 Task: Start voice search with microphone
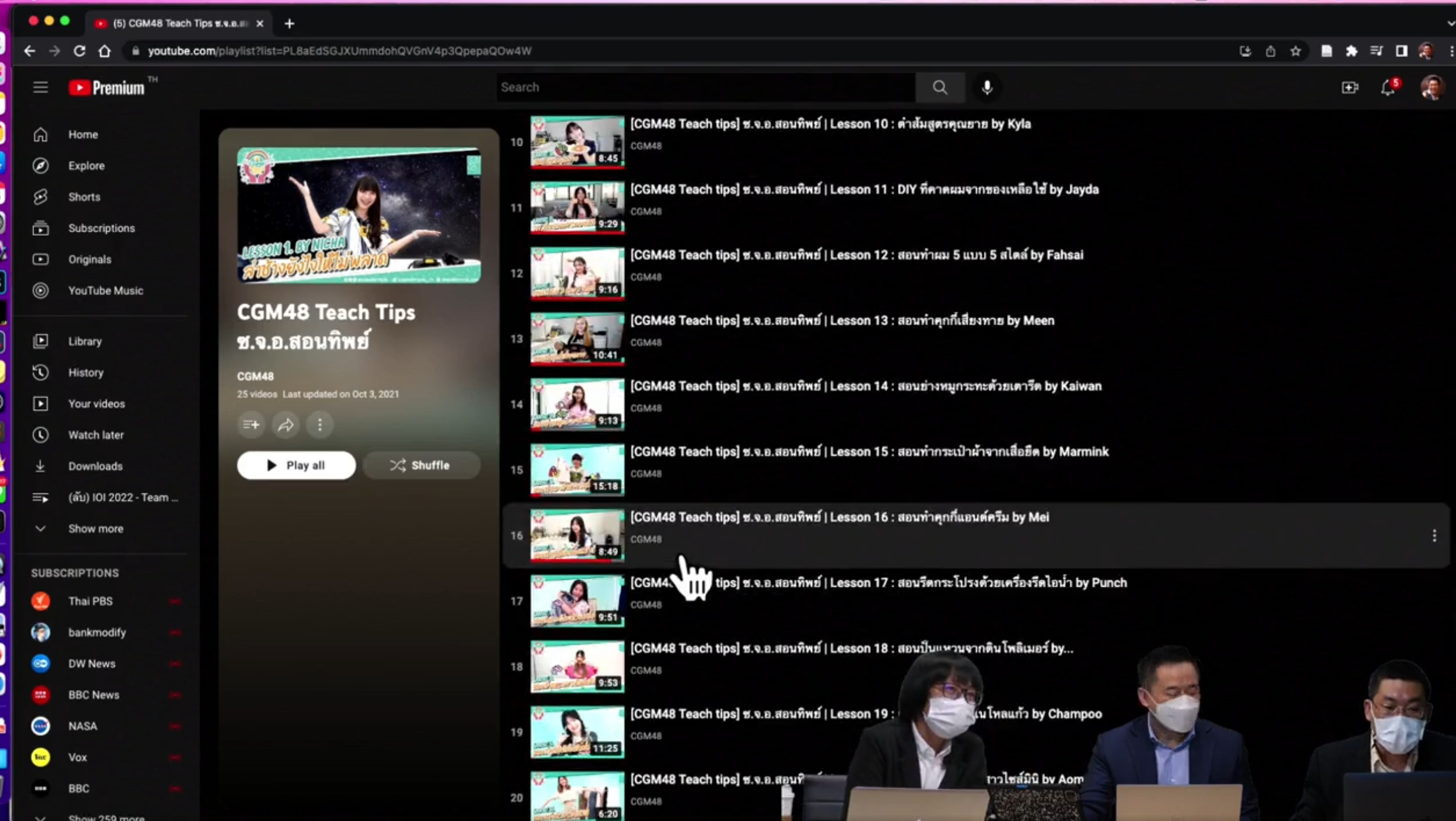pos(987,87)
